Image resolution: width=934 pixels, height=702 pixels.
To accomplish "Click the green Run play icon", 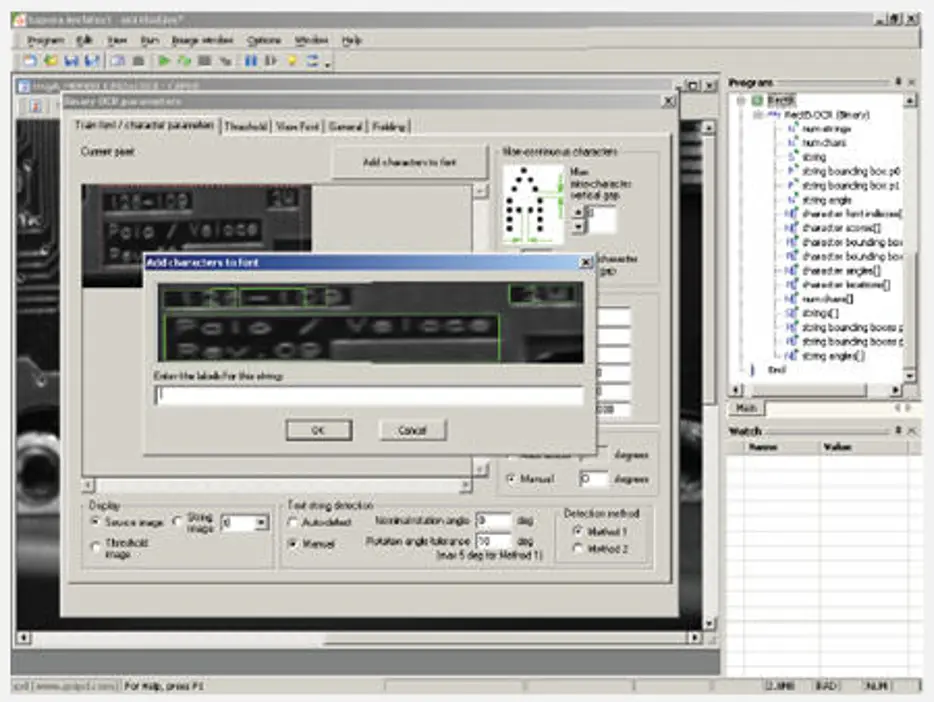I will 163,61.
